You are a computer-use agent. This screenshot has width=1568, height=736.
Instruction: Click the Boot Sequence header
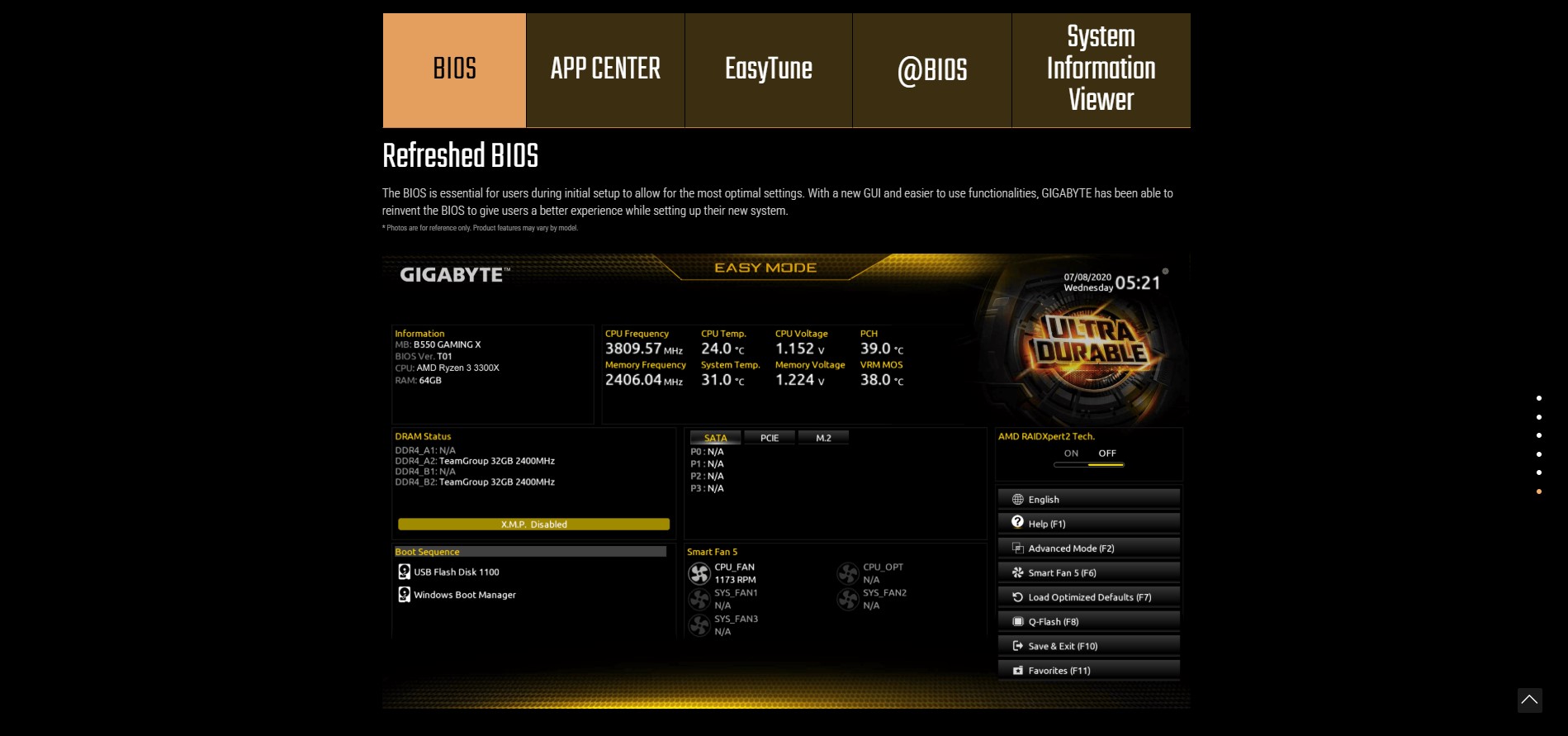[530, 552]
